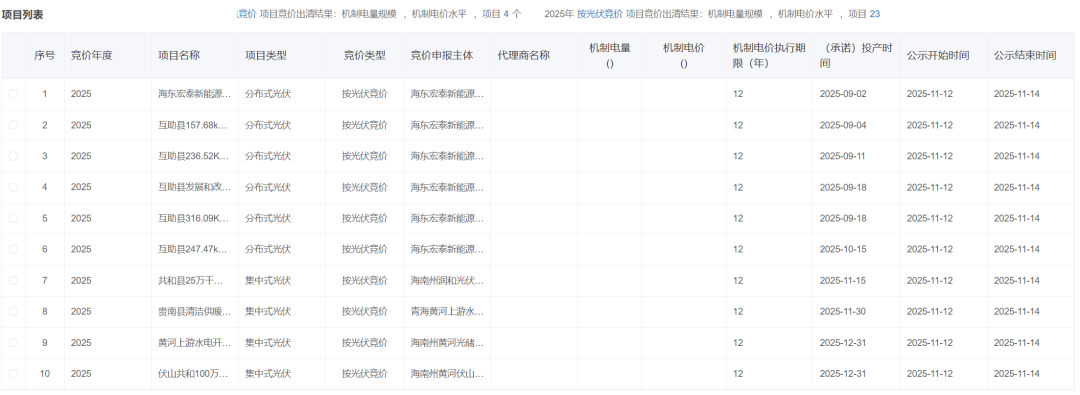This screenshot has height=395, width=1080.
Task: Click the 竞价年度 column header
Action: point(92,56)
